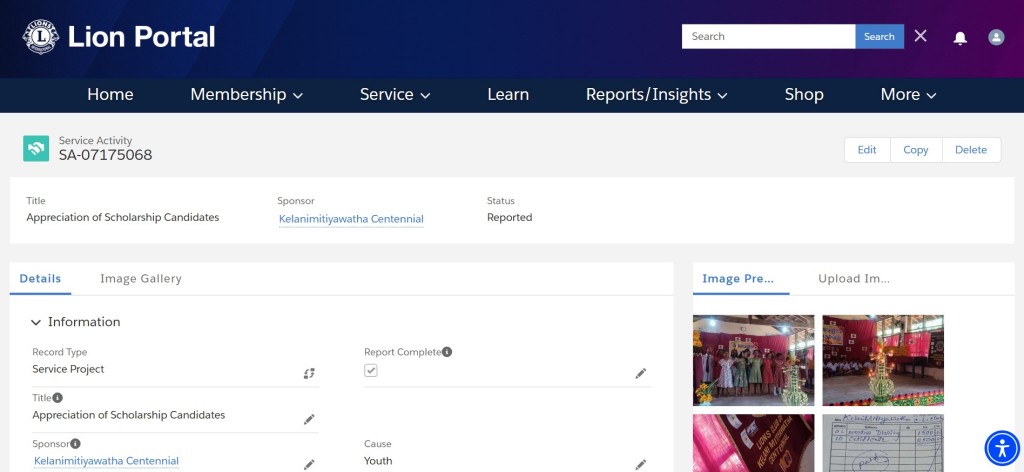Open Kelanimitiyawatha Centennial link in Information section
The image size is (1024, 472).
(x=106, y=461)
